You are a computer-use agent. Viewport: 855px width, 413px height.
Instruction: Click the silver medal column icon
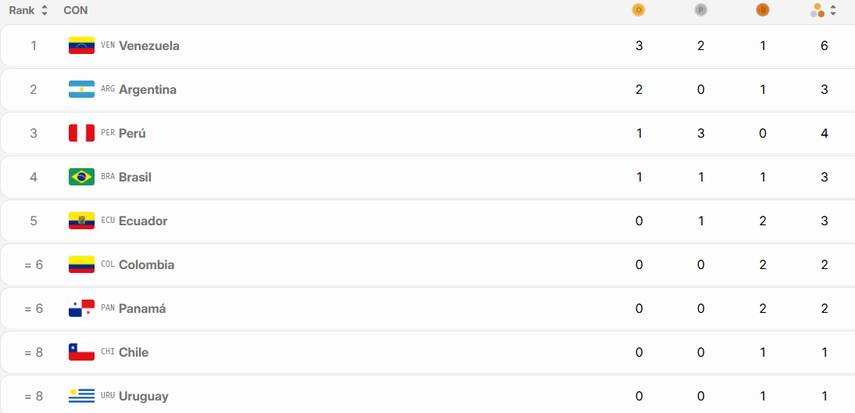[700, 10]
